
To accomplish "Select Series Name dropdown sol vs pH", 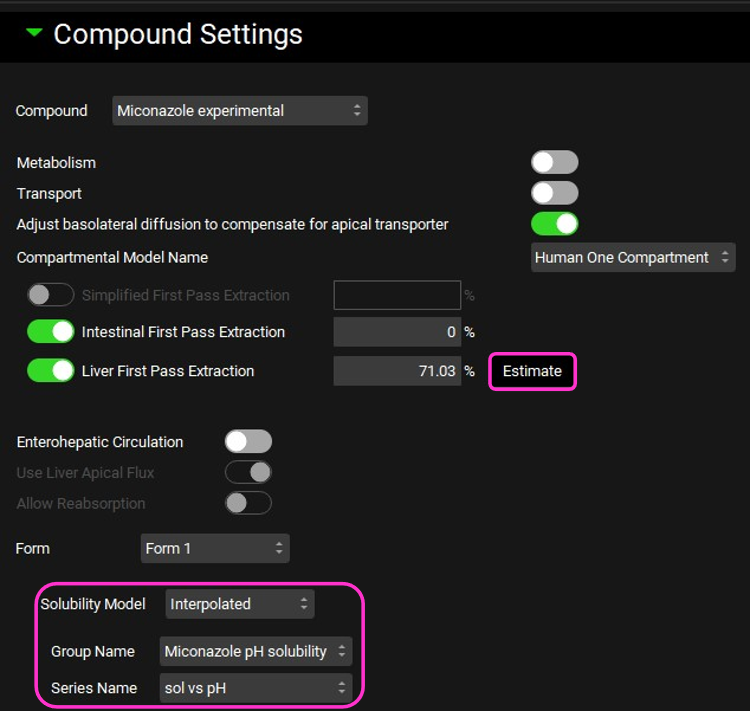I will [255, 687].
